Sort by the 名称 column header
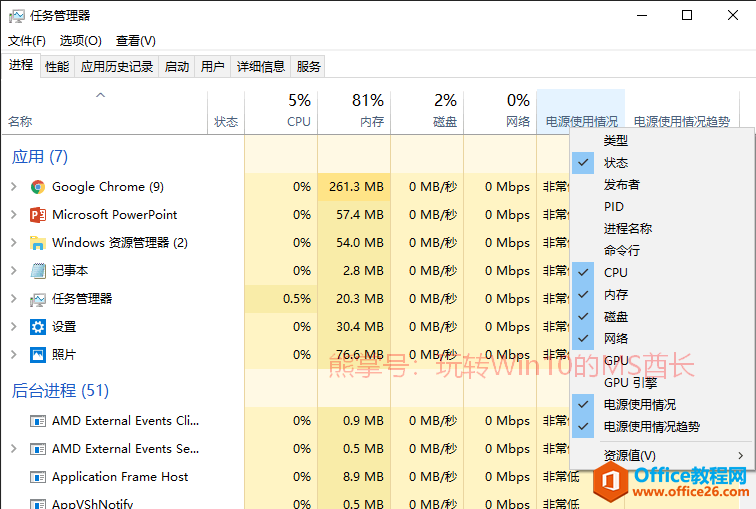The width and height of the screenshot is (756, 509). [20, 122]
